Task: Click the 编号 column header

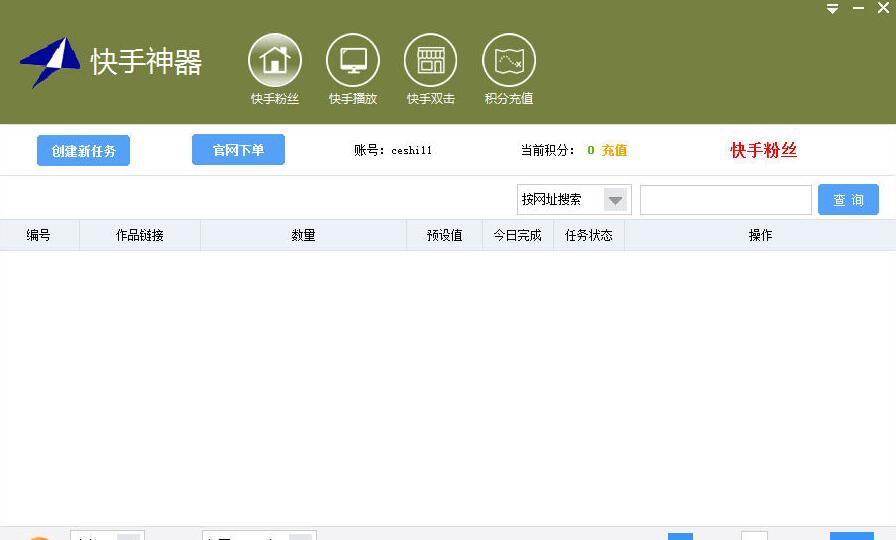Action: (39, 235)
